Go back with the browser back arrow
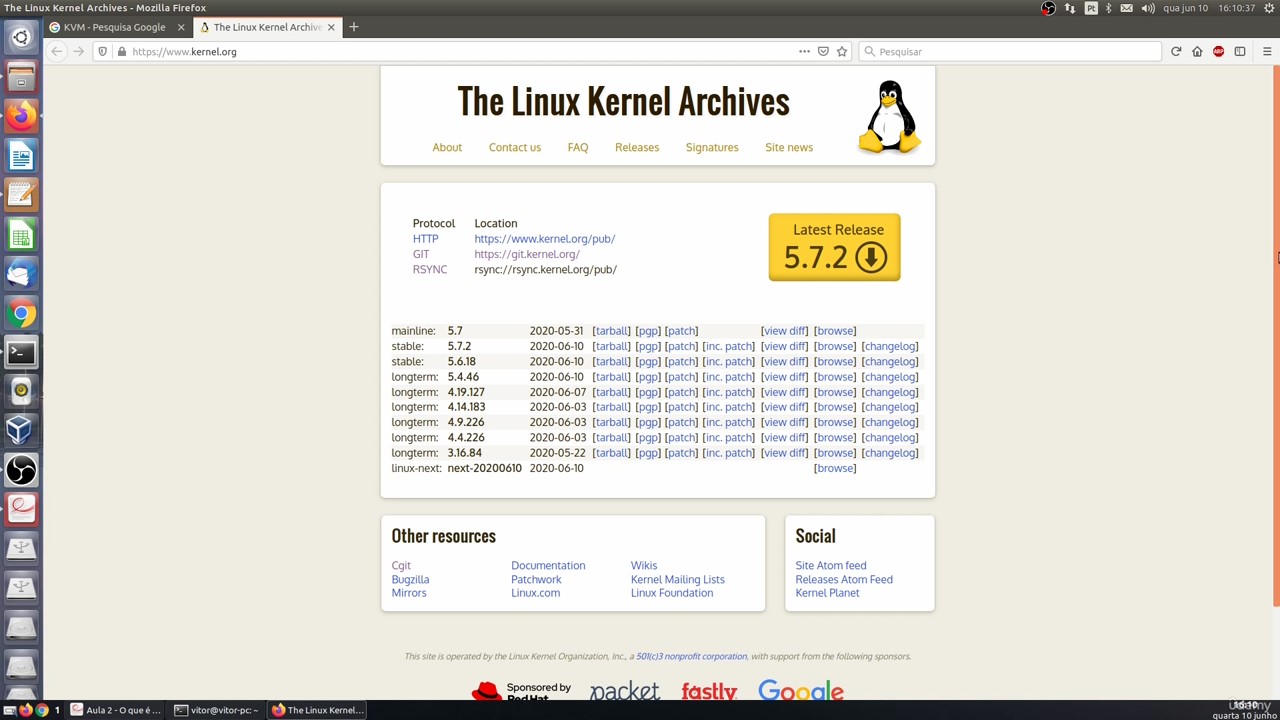Image resolution: width=1280 pixels, height=720 pixels. click(57, 52)
